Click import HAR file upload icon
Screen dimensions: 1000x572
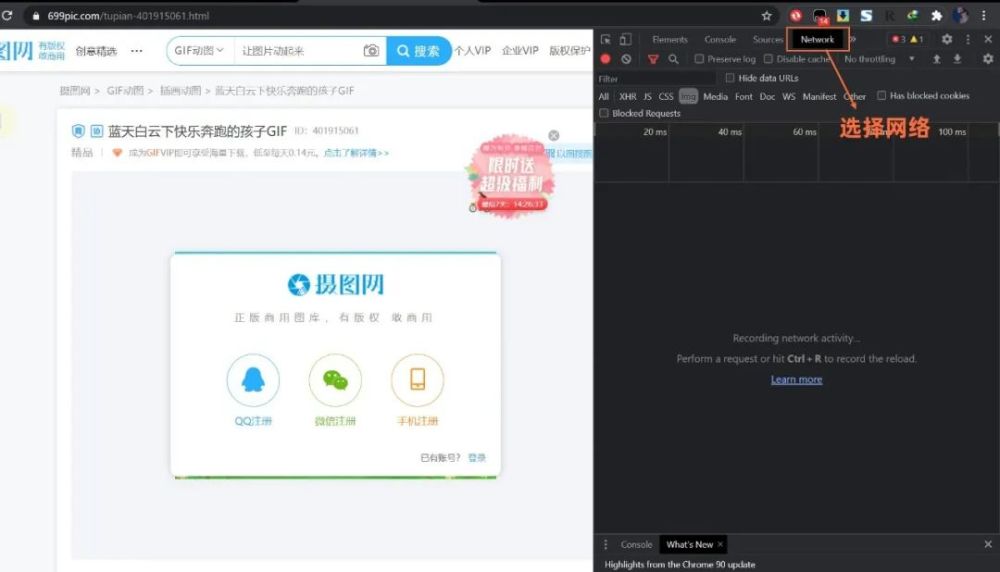(x=937, y=59)
